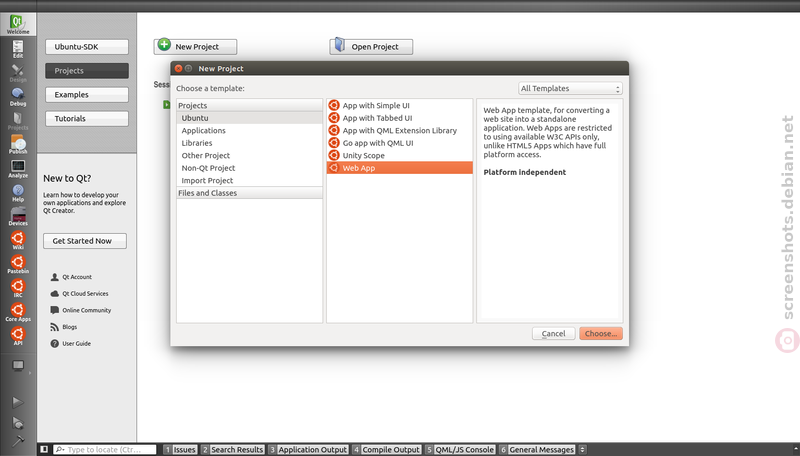Screen dimensions: 800x456
Task: Open Core Apps sidebar icon
Action: tap(18, 312)
